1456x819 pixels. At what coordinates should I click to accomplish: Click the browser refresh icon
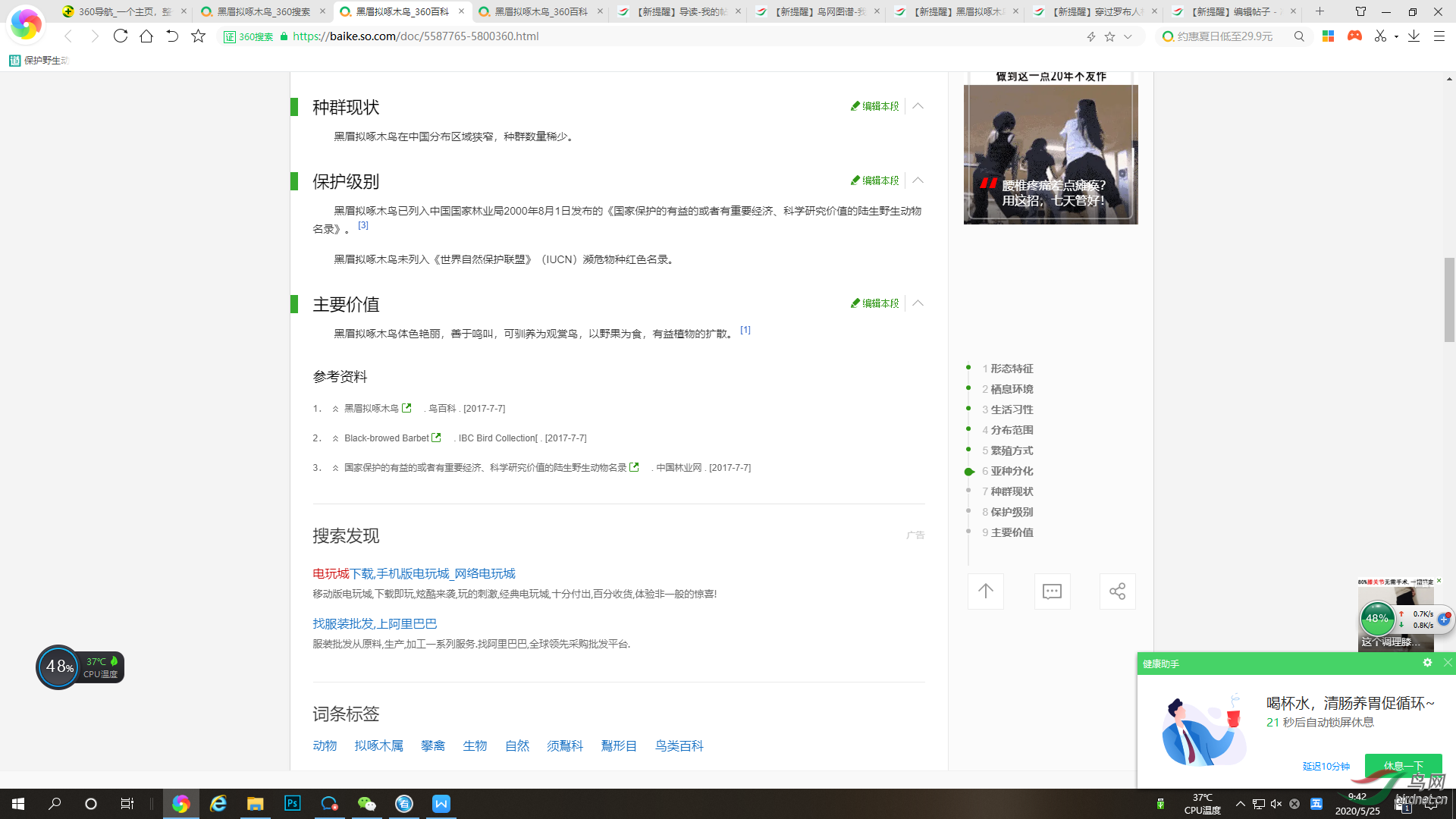(x=121, y=36)
